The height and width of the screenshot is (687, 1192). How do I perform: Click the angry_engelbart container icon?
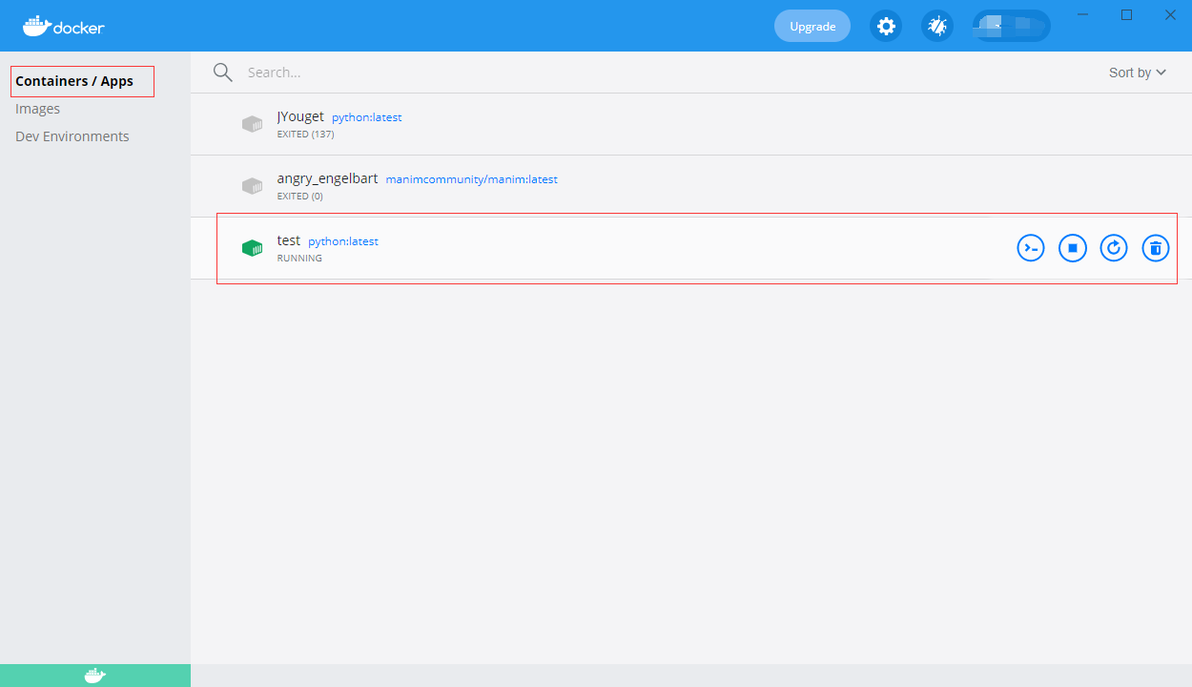coord(252,185)
